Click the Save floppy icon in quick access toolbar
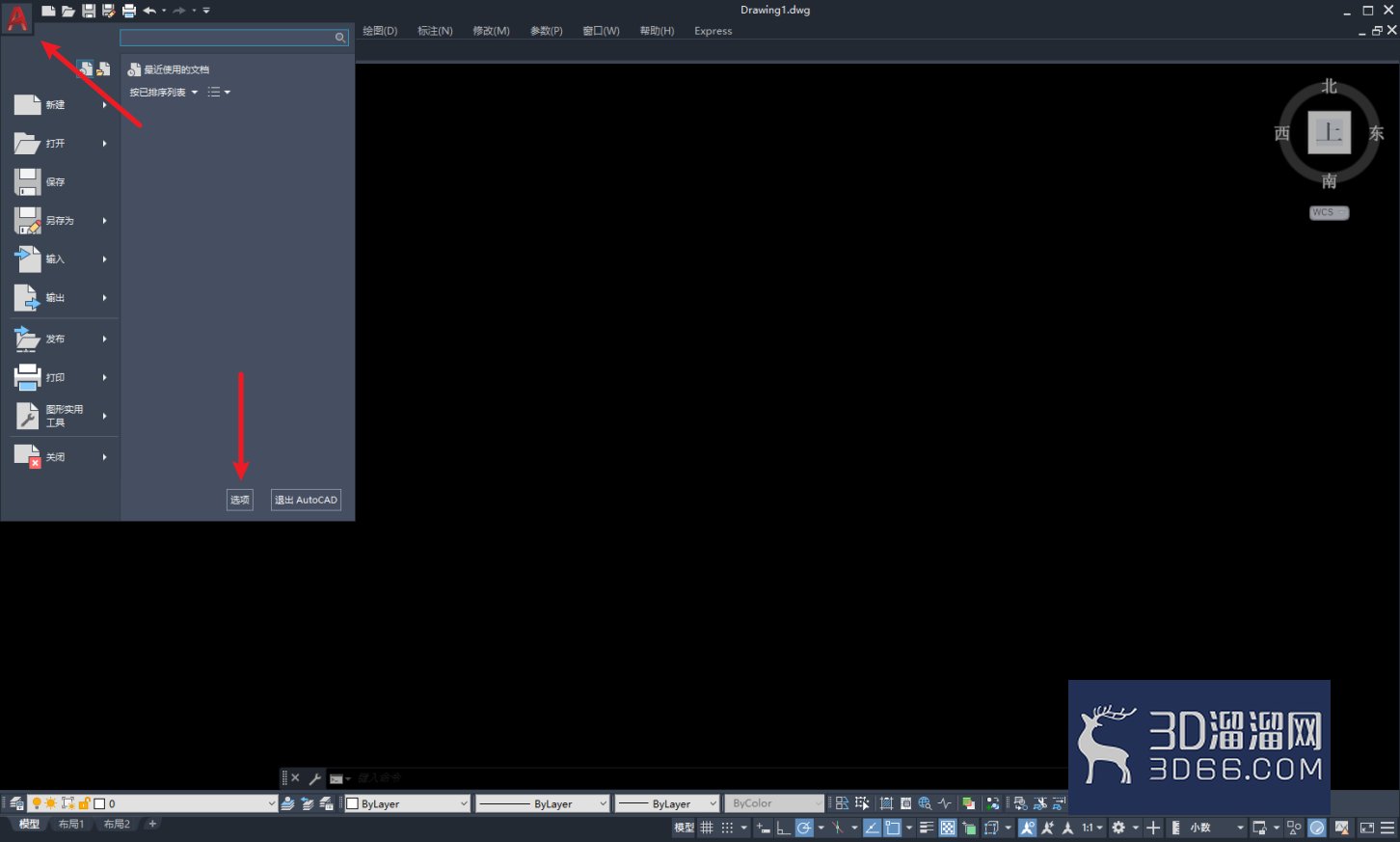Image resolution: width=1400 pixels, height=842 pixels. pos(89,11)
